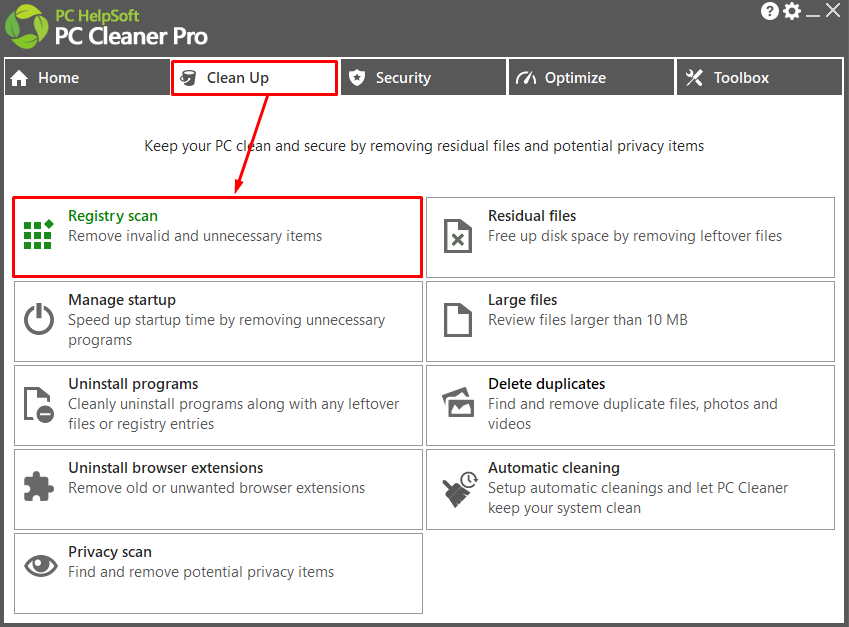This screenshot has width=849, height=627.
Task: Click the Optimize speedometer icon
Action: coord(526,78)
